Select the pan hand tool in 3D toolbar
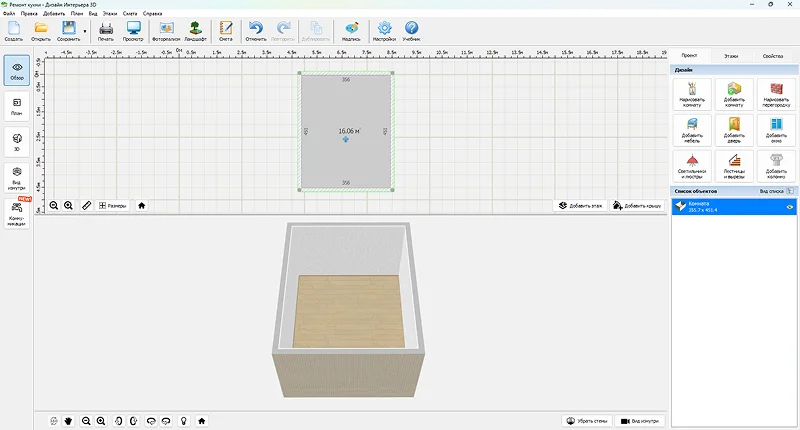Viewport: 800px width, 430px height. [68, 421]
